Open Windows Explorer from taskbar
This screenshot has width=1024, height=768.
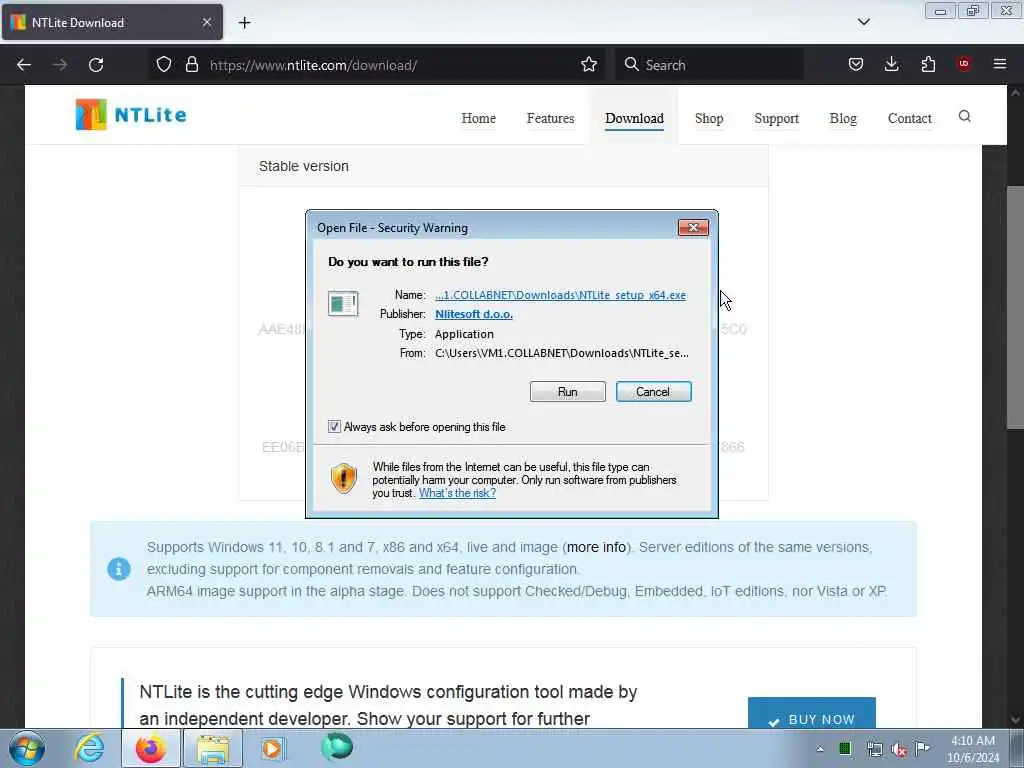[213, 749]
